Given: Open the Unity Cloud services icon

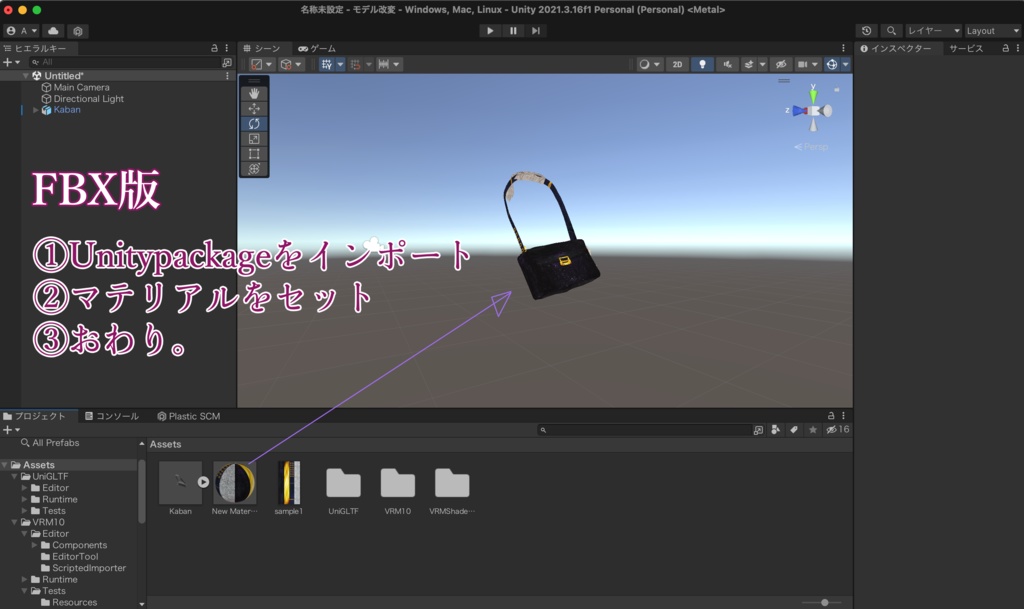Looking at the screenshot, I should tap(53, 30).
